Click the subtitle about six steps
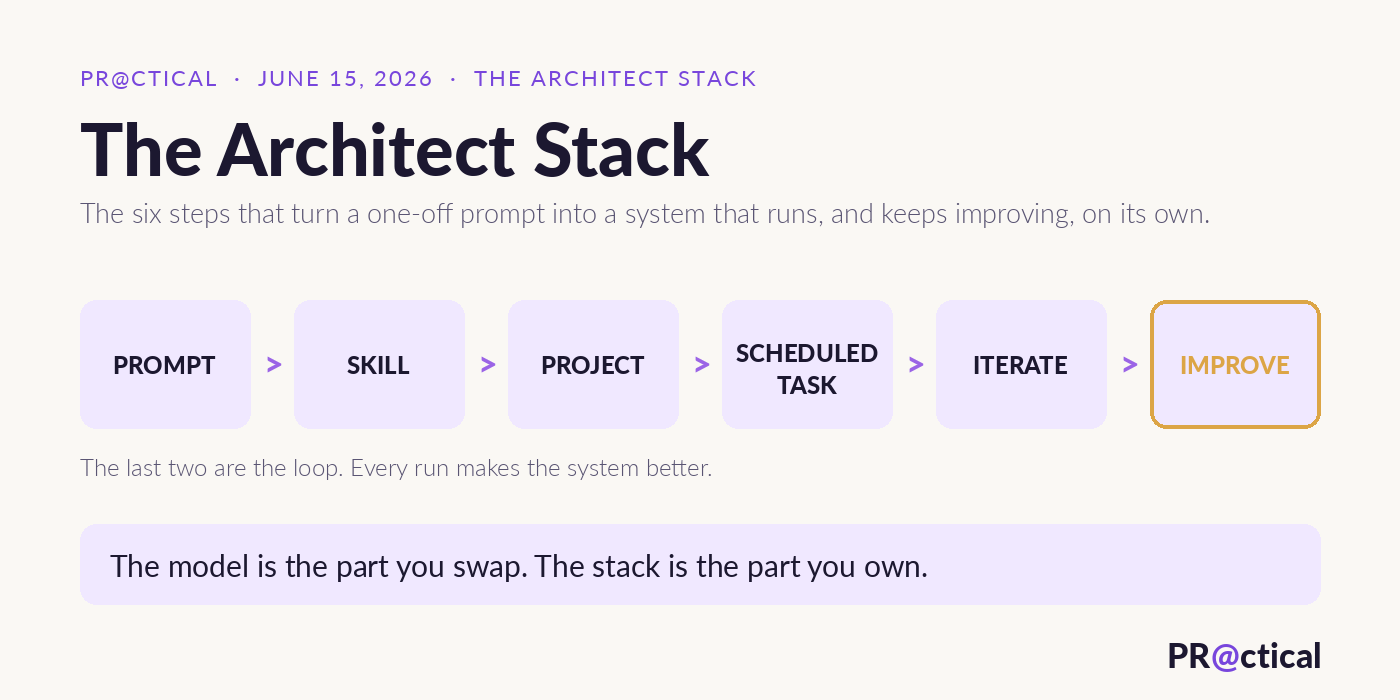 [645, 214]
